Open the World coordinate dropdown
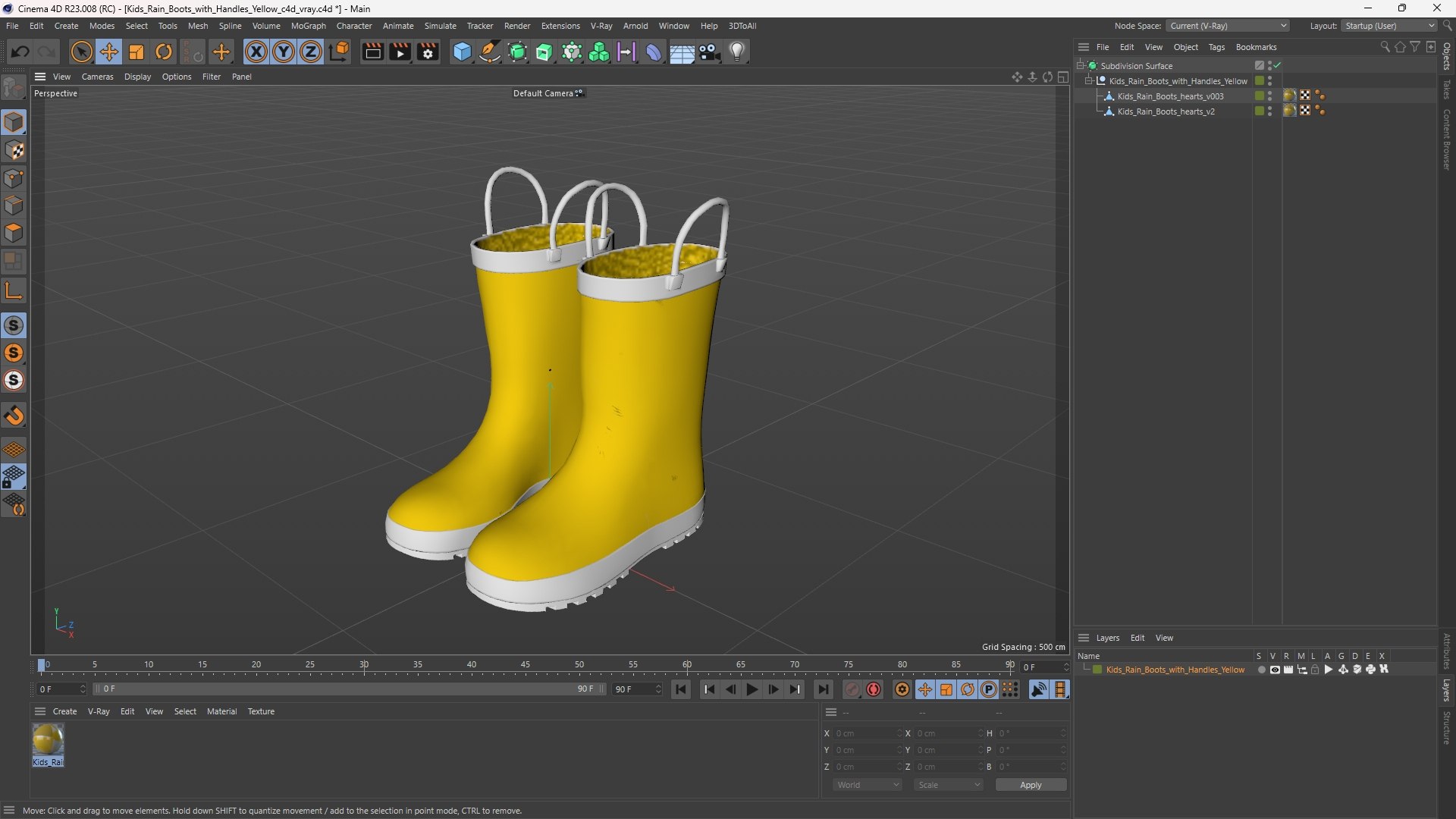Viewport: 1456px width, 819px height. (x=867, y=785)
